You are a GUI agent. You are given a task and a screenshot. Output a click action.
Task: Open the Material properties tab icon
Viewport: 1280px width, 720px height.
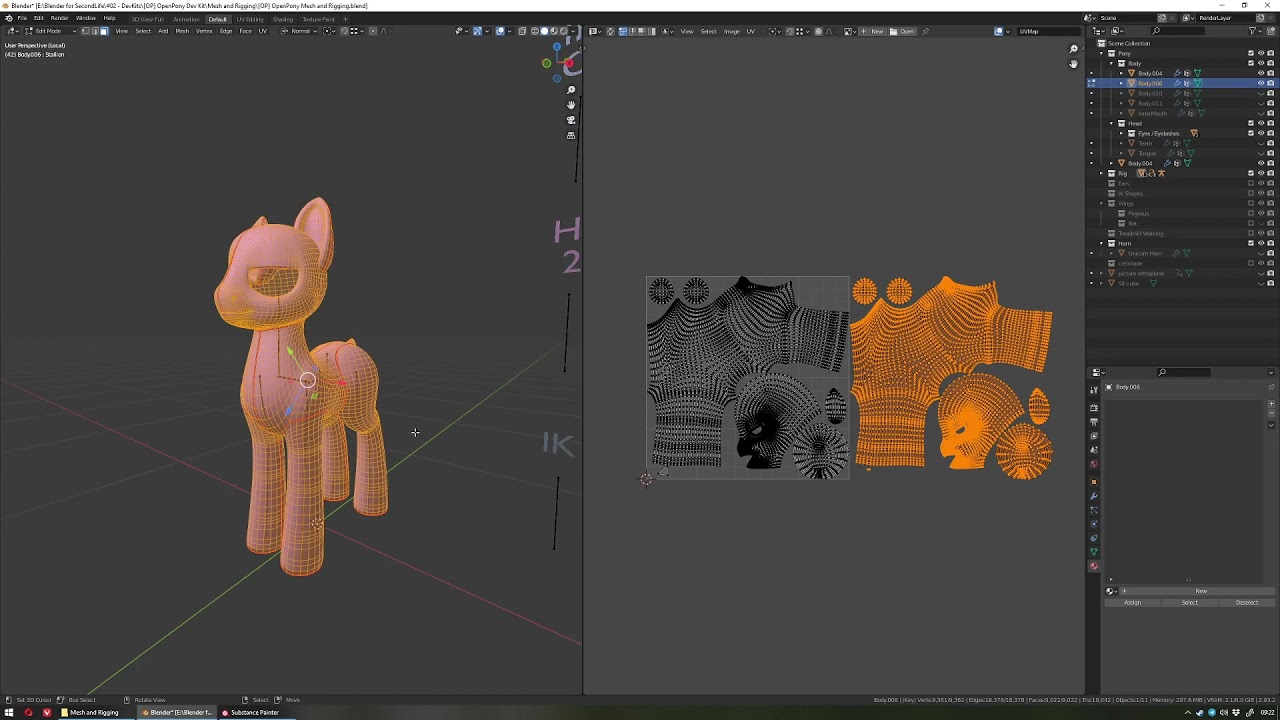pyautogui.click(x=1094, y=566)
